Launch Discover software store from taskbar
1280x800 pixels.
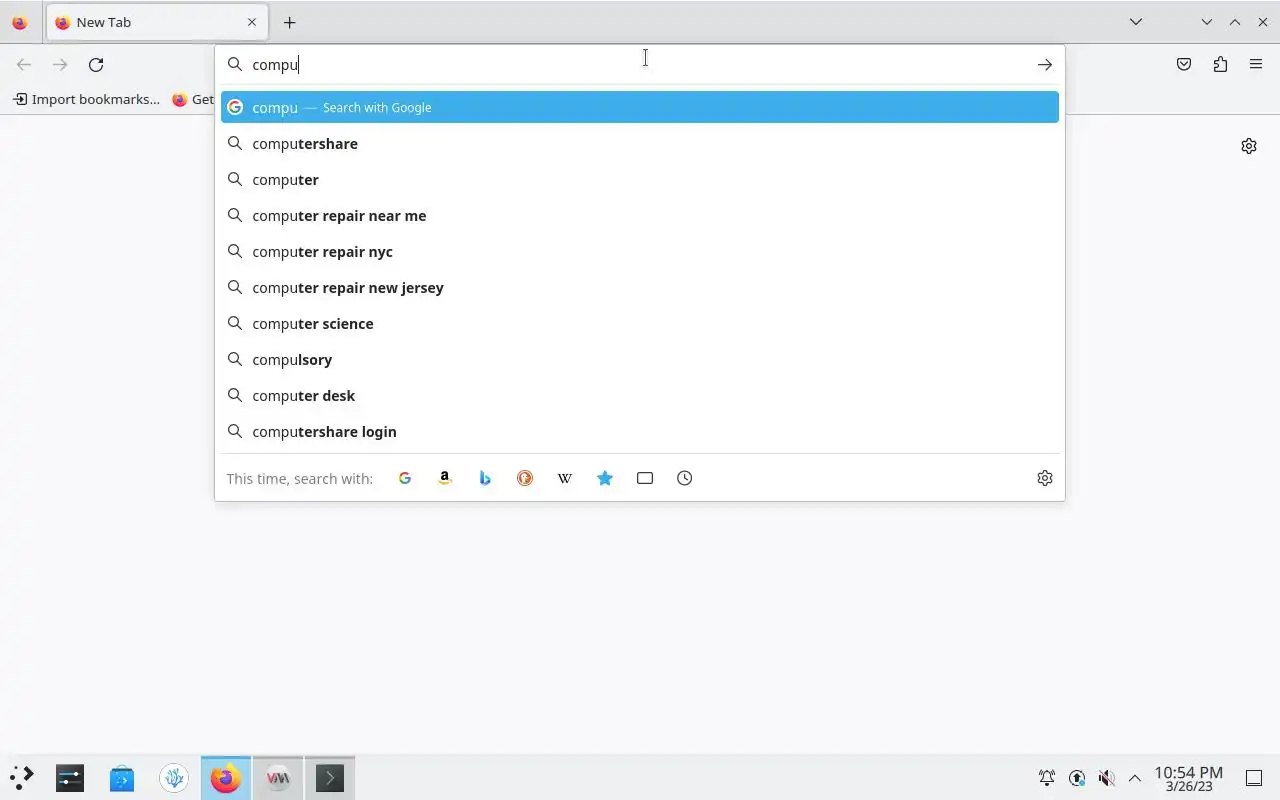point(122,778)
